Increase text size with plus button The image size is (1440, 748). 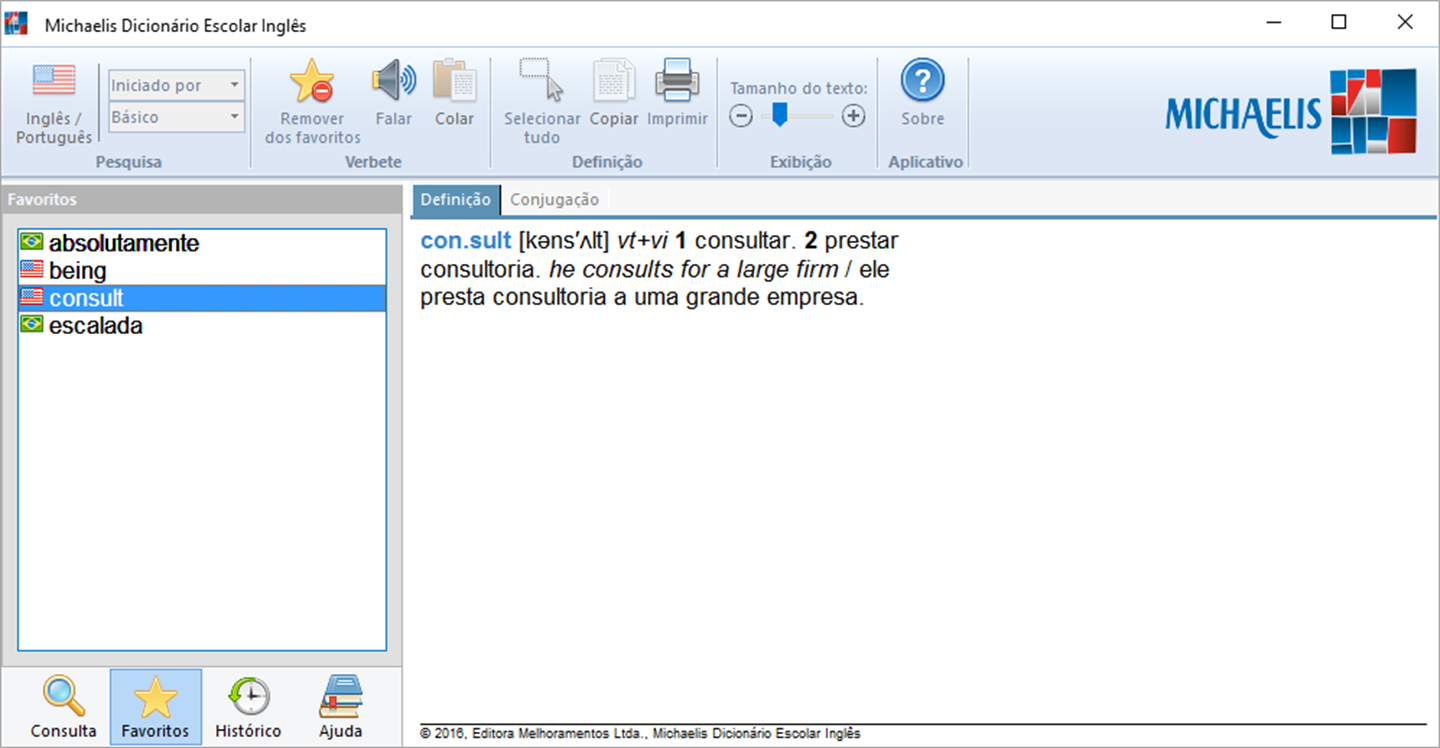point(853,116)
